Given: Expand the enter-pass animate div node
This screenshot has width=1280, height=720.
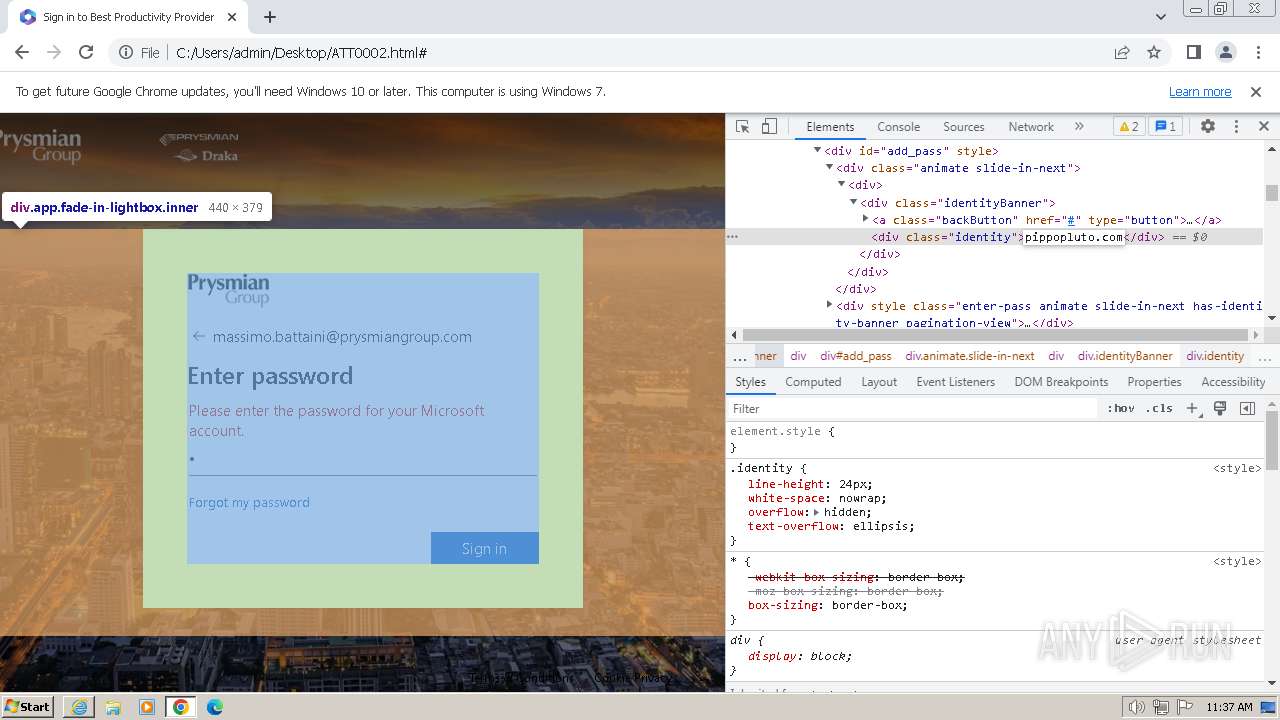Looking at the screenshot, I should point(829,305).
